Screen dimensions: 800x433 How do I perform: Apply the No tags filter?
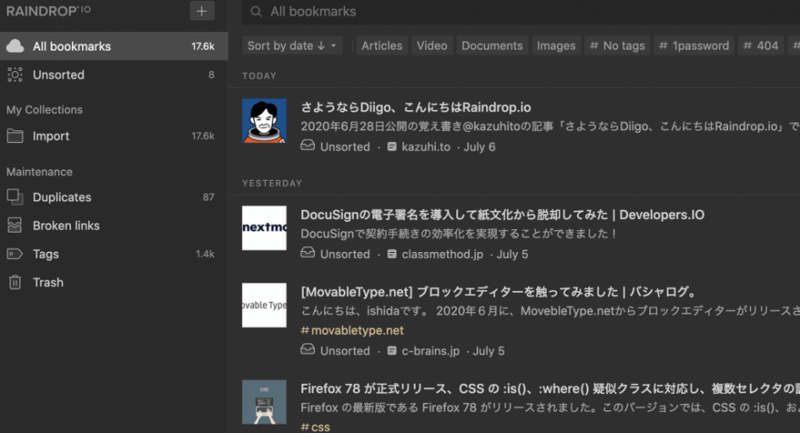tap(617, 46)
